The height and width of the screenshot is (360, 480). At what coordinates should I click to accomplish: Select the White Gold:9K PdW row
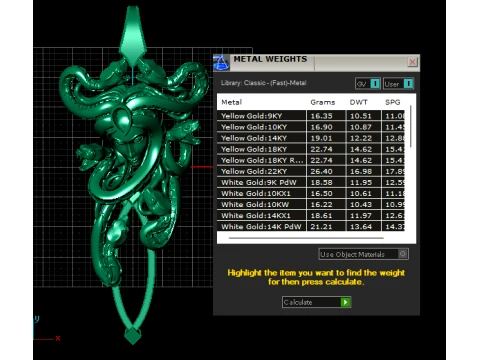pyautogui.click(x=311, y=182)
